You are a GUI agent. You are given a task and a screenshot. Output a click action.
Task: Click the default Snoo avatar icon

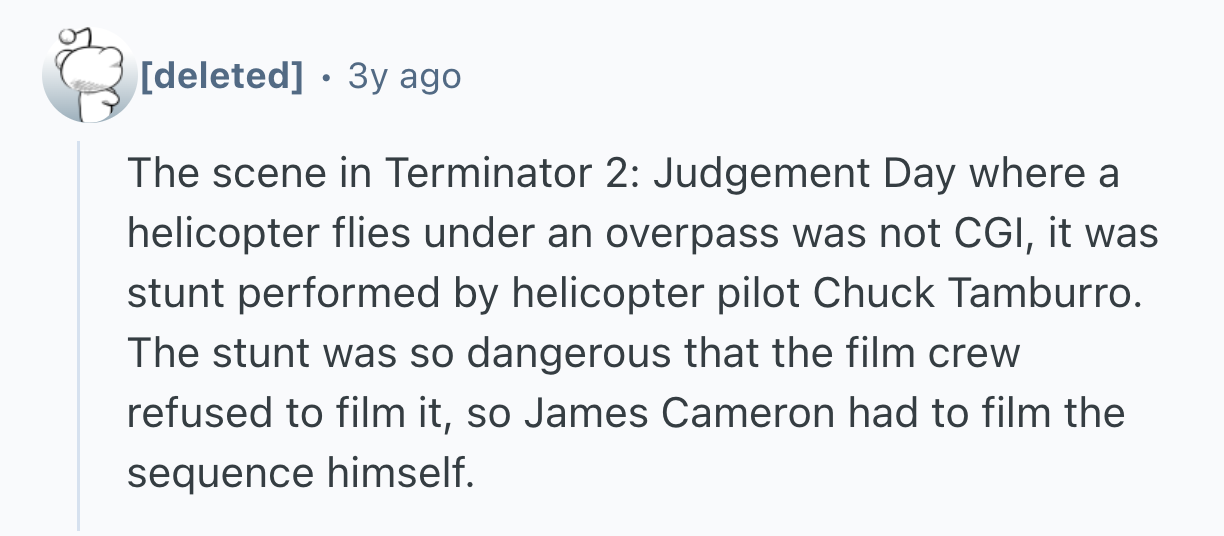88,76
